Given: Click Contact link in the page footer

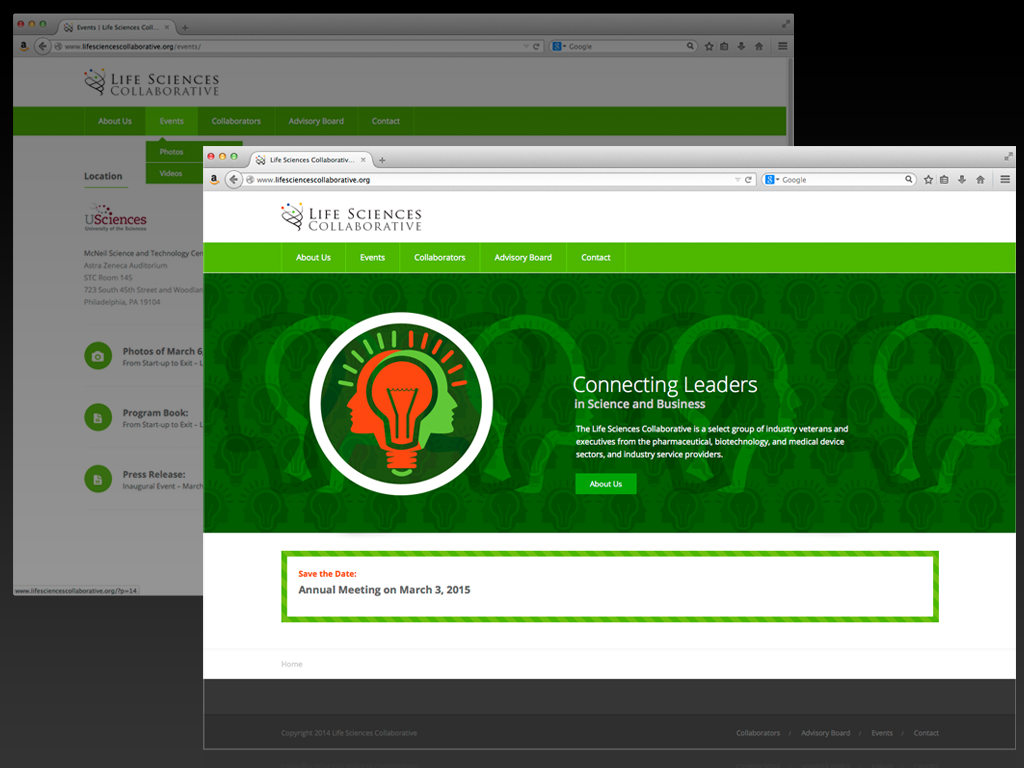Looking at the screenshot, I should pos(926,733).
